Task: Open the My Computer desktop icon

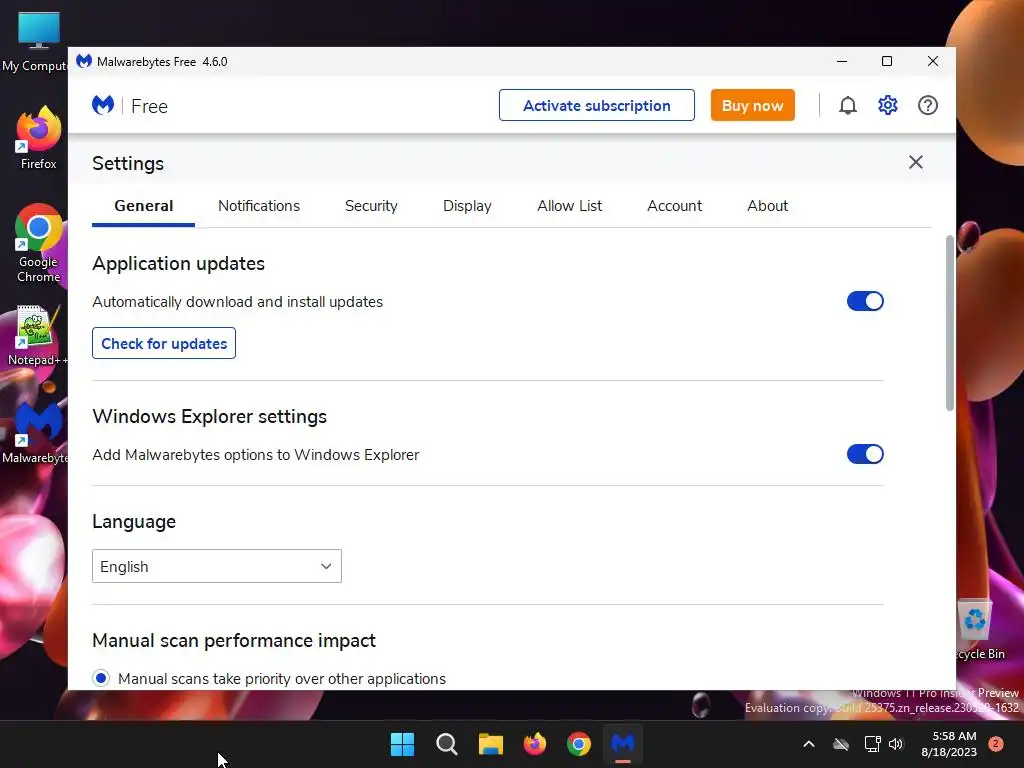Action: 37,41
